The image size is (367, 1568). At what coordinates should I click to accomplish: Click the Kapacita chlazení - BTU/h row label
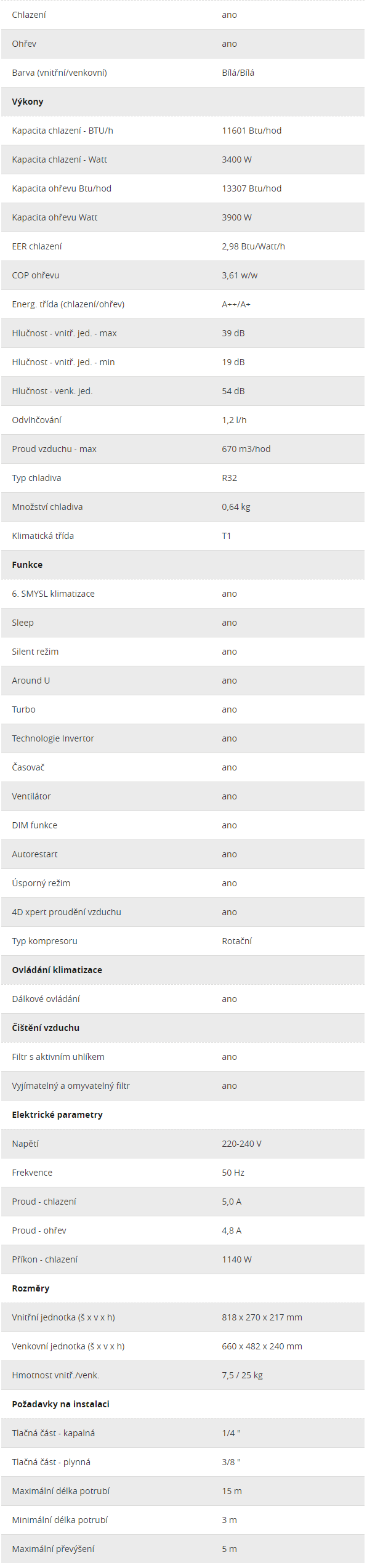tap(62, 131)
